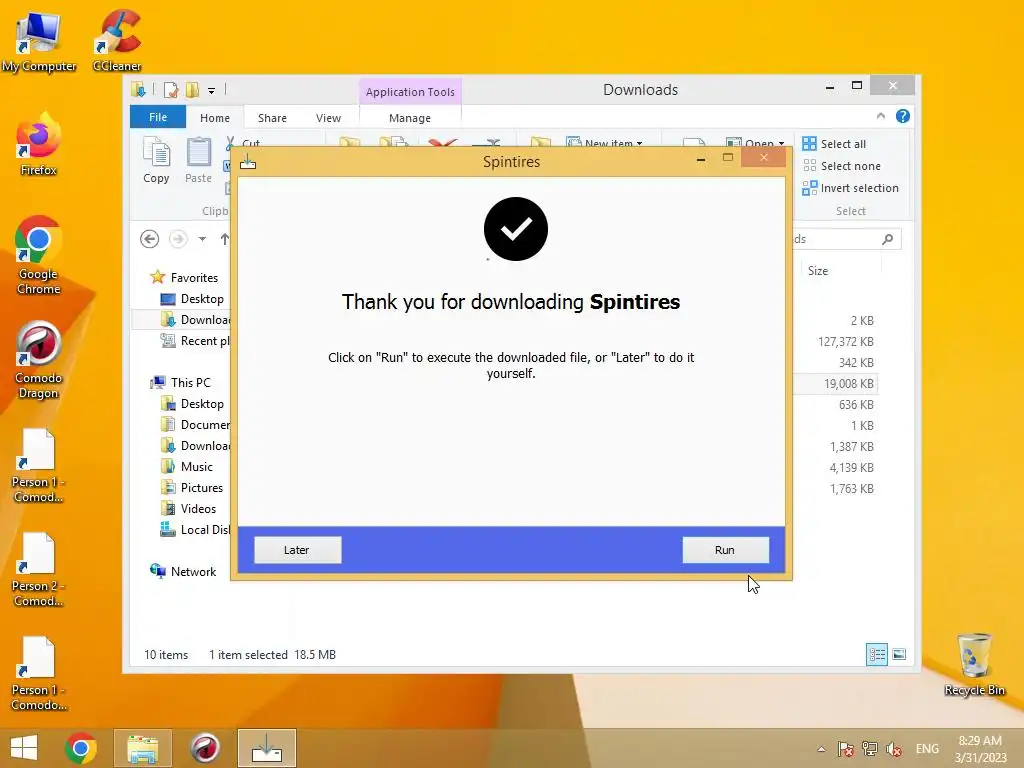Click ENG language indicator

[x=927, y=749]
